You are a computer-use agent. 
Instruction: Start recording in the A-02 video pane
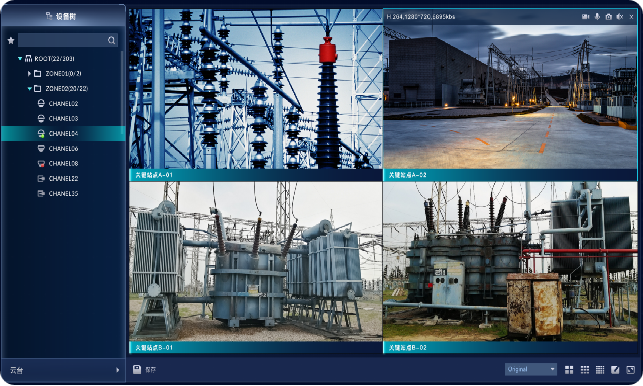[x=585, y=17]
